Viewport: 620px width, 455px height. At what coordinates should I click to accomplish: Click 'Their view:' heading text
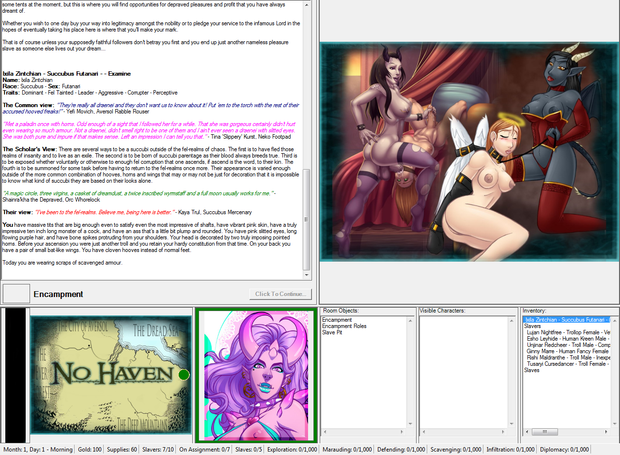click(17, 212)
